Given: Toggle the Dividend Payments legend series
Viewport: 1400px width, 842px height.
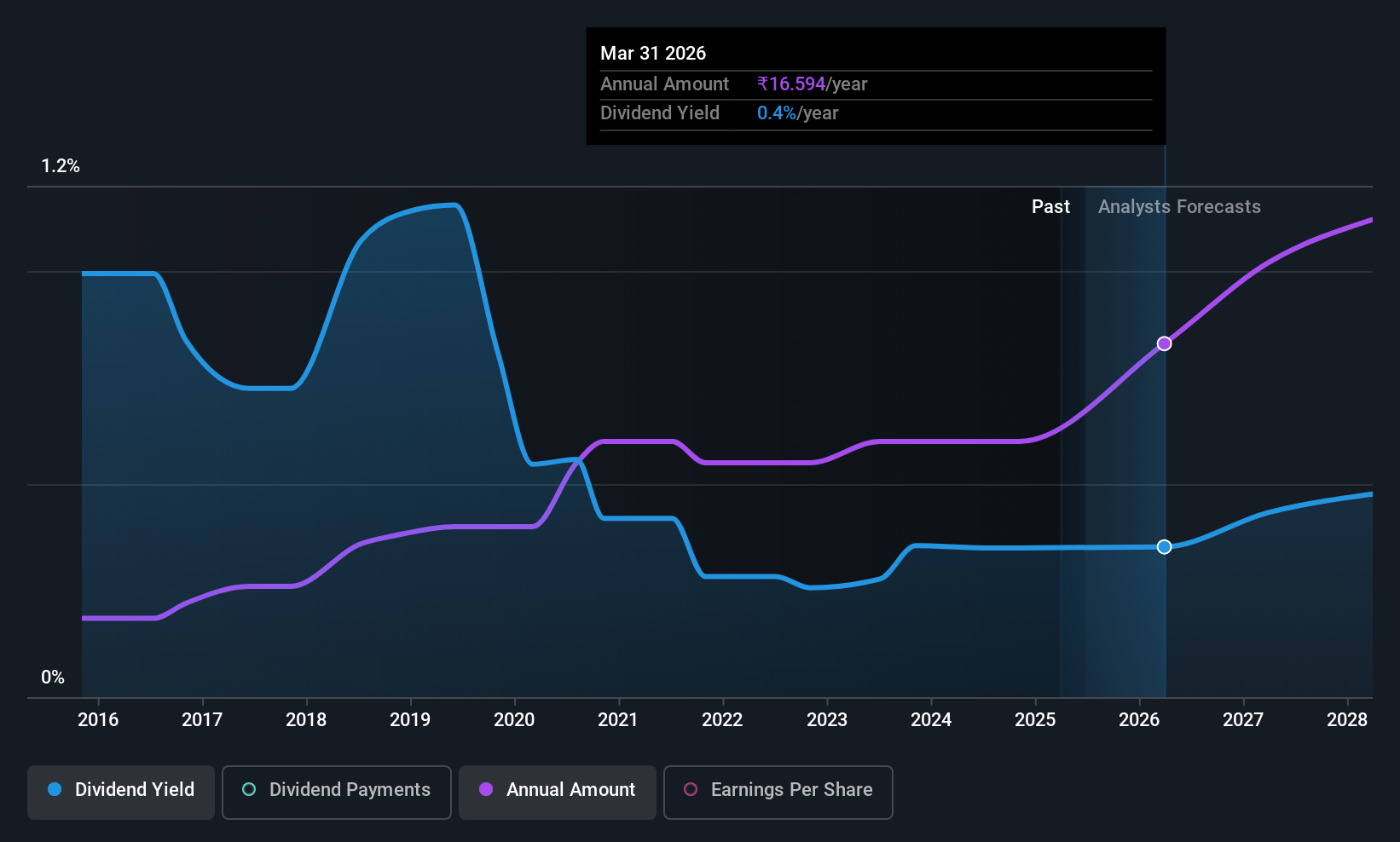Looking at the screenshot, I should coord(337,793).
